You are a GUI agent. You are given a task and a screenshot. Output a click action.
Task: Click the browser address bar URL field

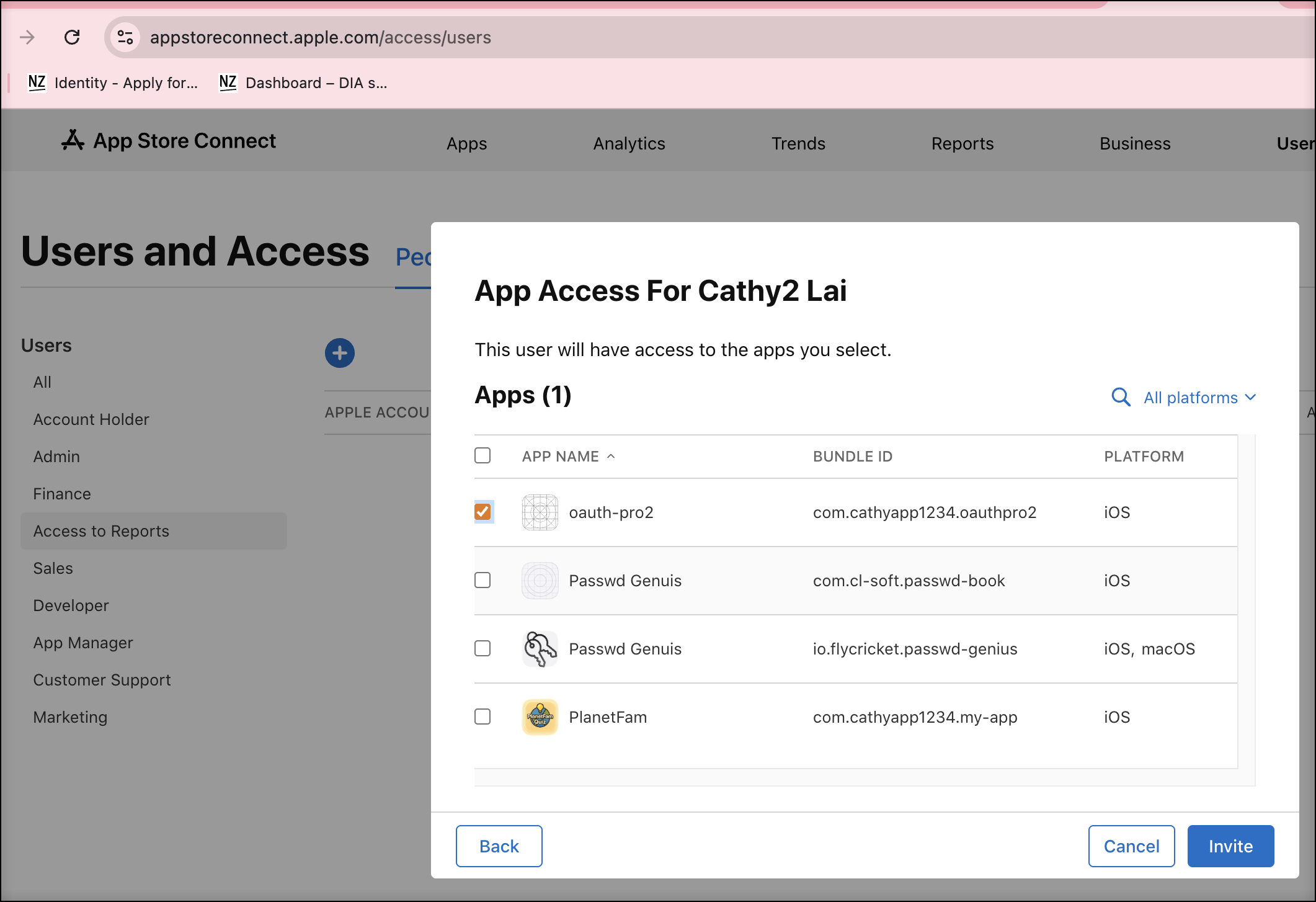[321, 37]
